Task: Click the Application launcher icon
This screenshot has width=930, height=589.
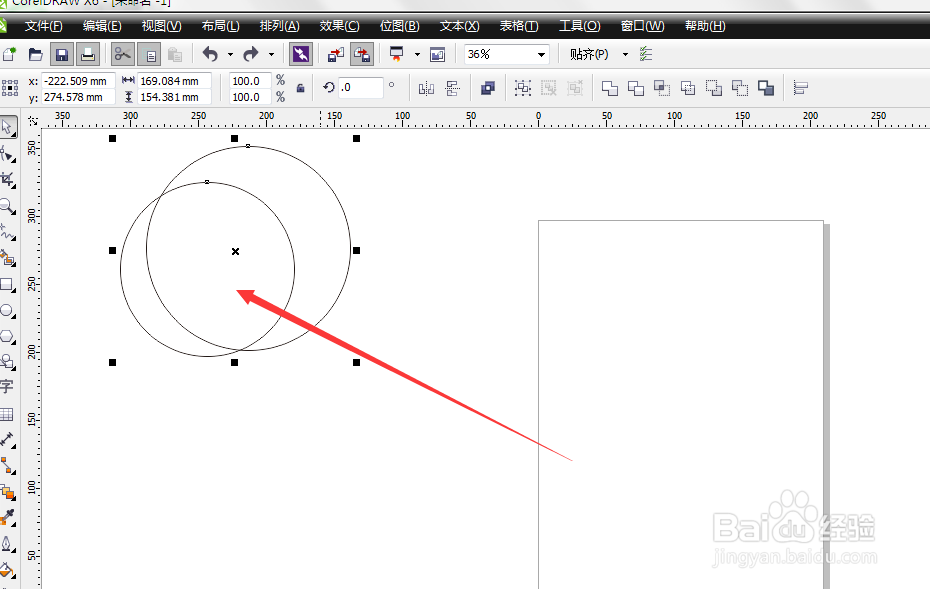Action: [x=397, y=55]
